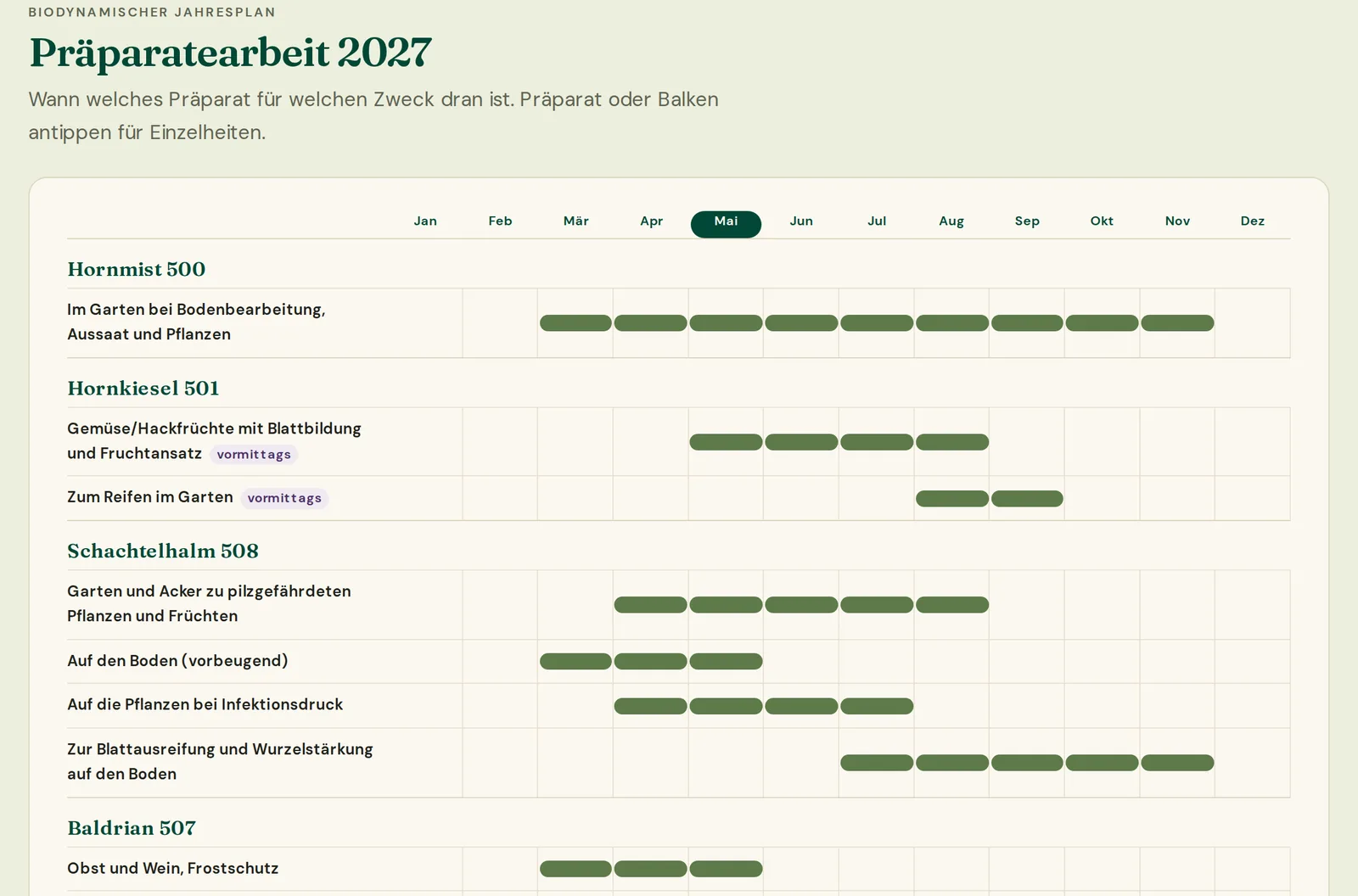Open the Hornmist 500 preparation heading

[x=137, y=269]
